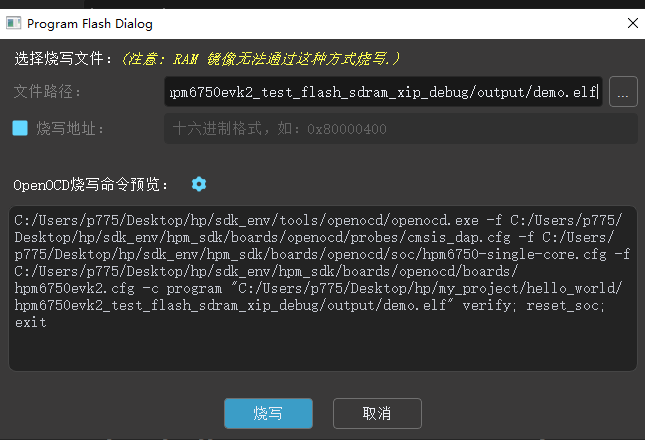
Task: Click the 烧写地址 label text
Action: coord(70,128)
